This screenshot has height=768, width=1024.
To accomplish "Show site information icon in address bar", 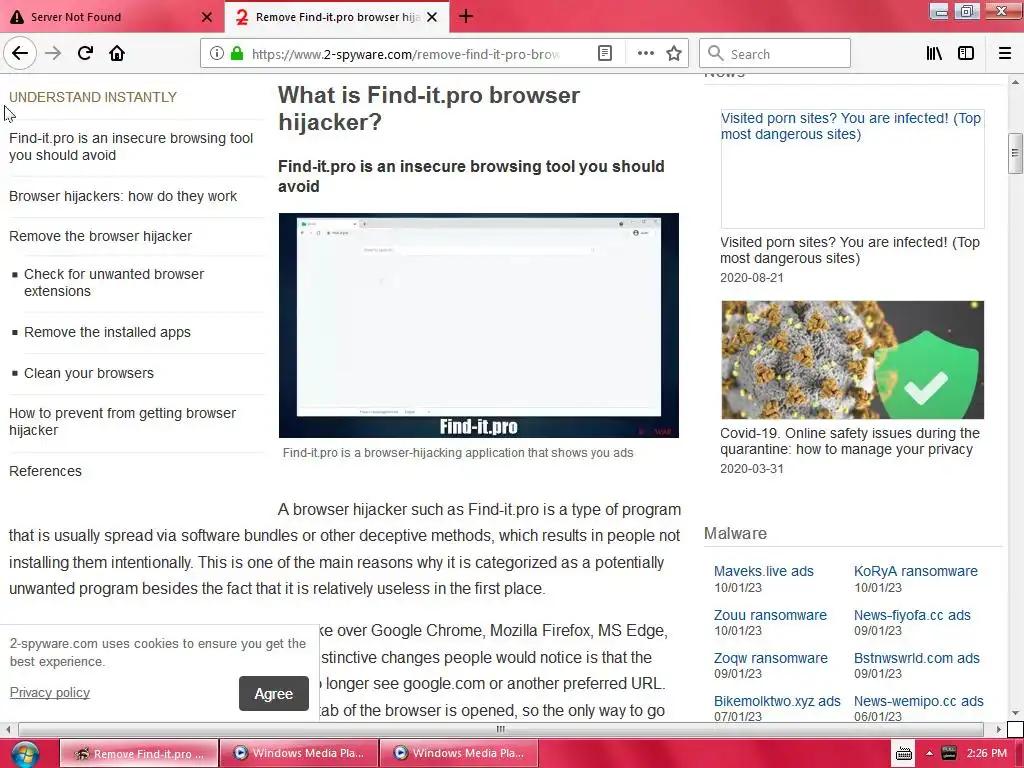I will [217, 54].
